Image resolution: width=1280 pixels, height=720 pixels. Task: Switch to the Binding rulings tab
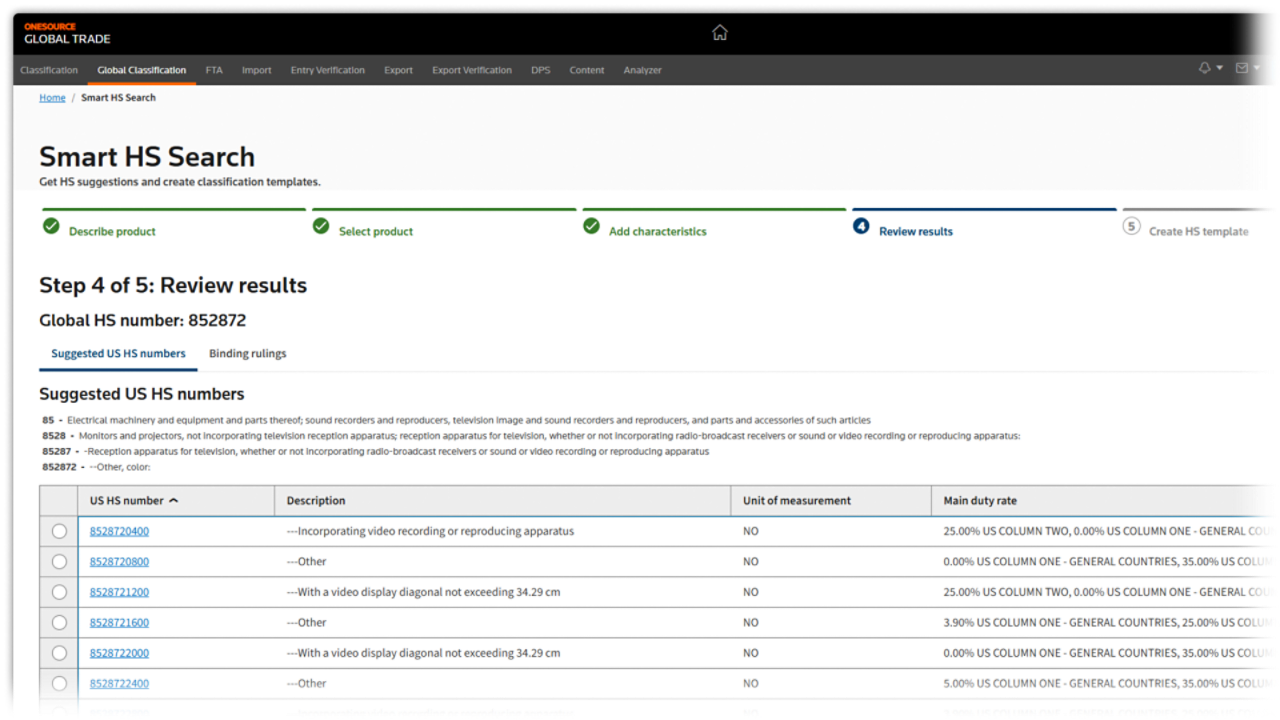coord(247,354)
